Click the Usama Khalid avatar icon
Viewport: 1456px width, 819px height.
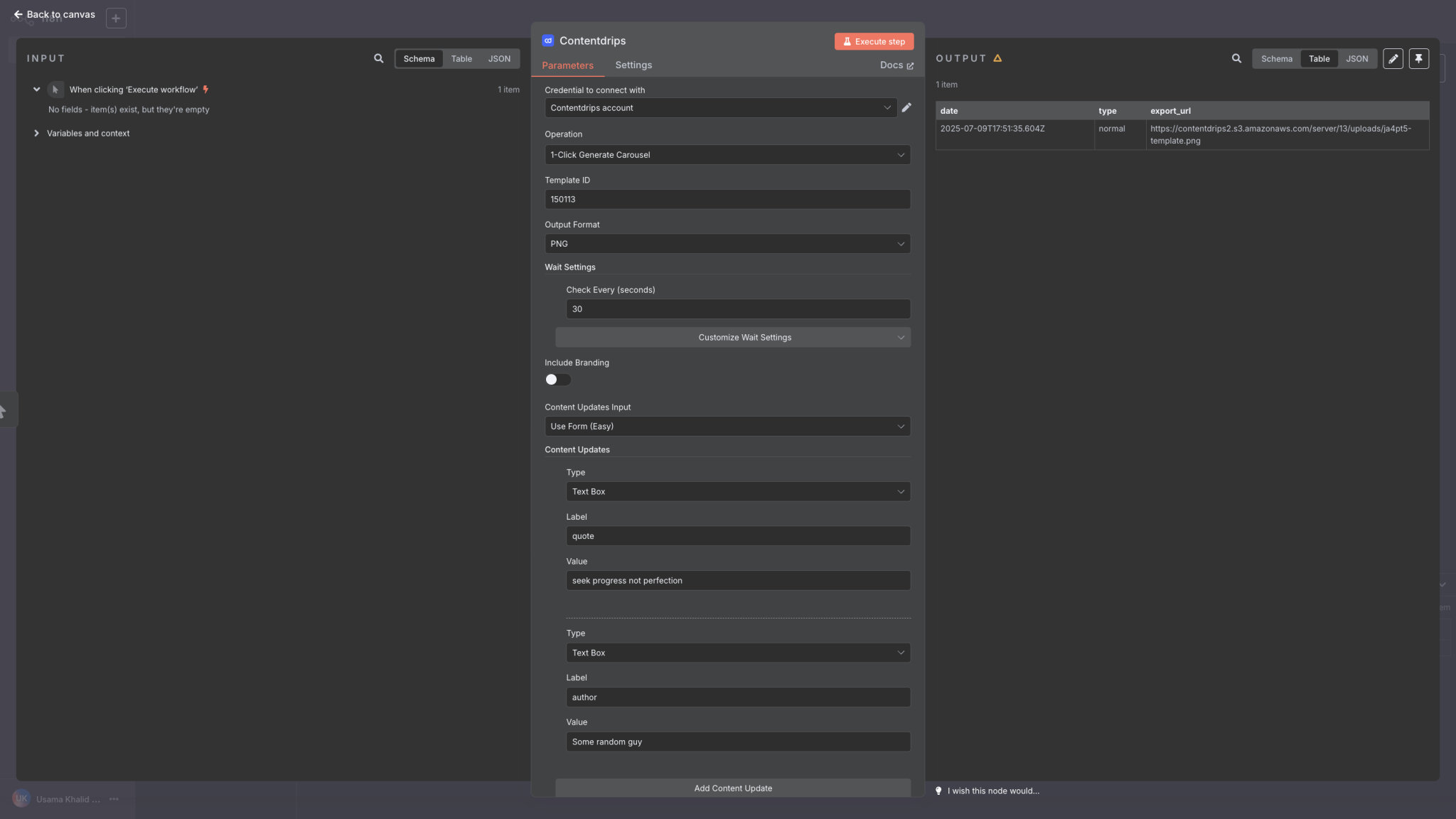coord(21,798)
